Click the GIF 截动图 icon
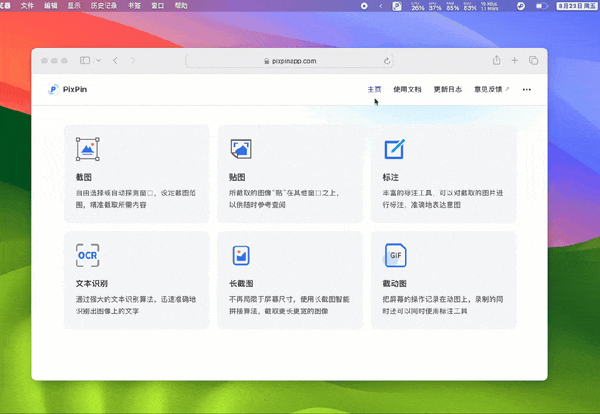Viewport: 600px width, 414px height. pos(395,255)
